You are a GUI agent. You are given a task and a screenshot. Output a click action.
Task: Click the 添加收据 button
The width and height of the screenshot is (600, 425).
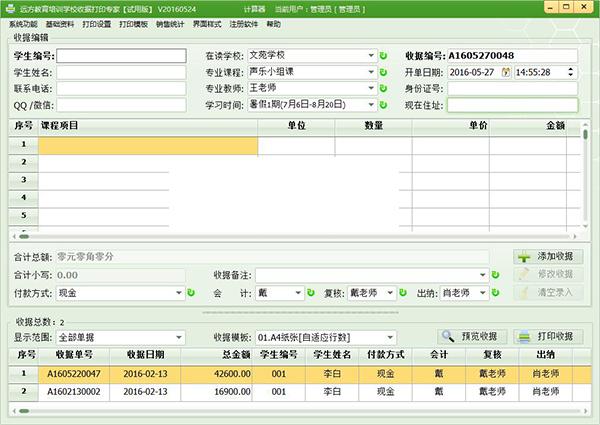[x=548, y=256]
